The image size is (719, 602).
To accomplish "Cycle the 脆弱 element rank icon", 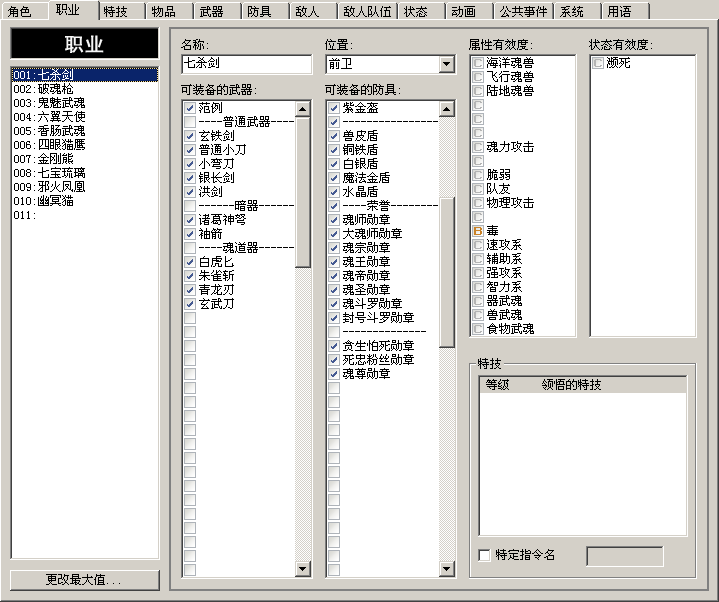I will 478,175.
